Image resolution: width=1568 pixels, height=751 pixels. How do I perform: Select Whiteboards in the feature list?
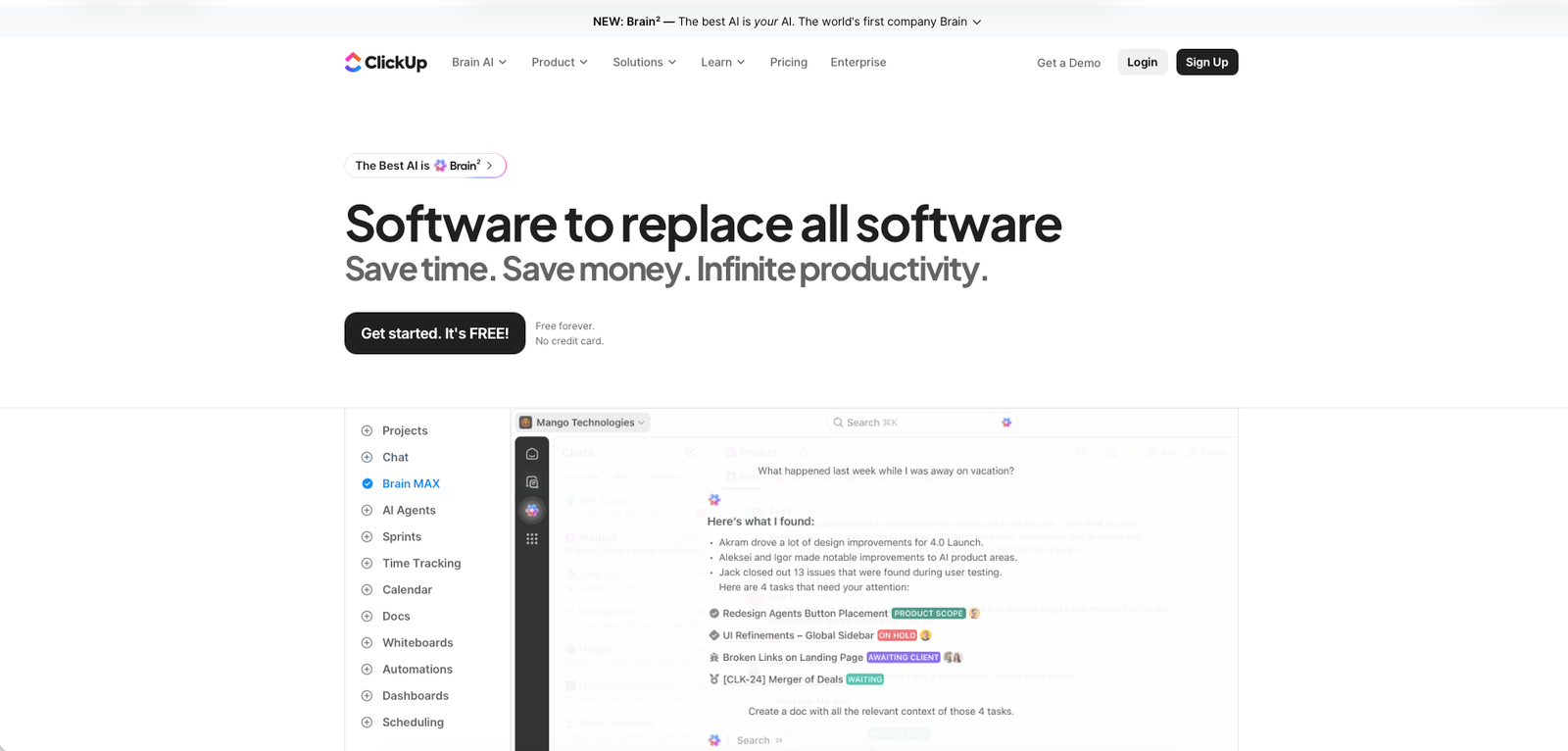tap(417, 642)
